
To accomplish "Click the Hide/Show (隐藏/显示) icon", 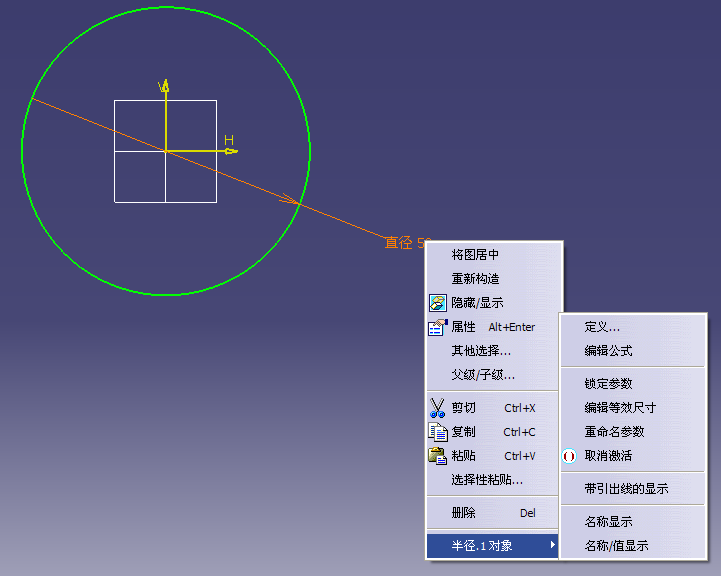I will point(438,303).
